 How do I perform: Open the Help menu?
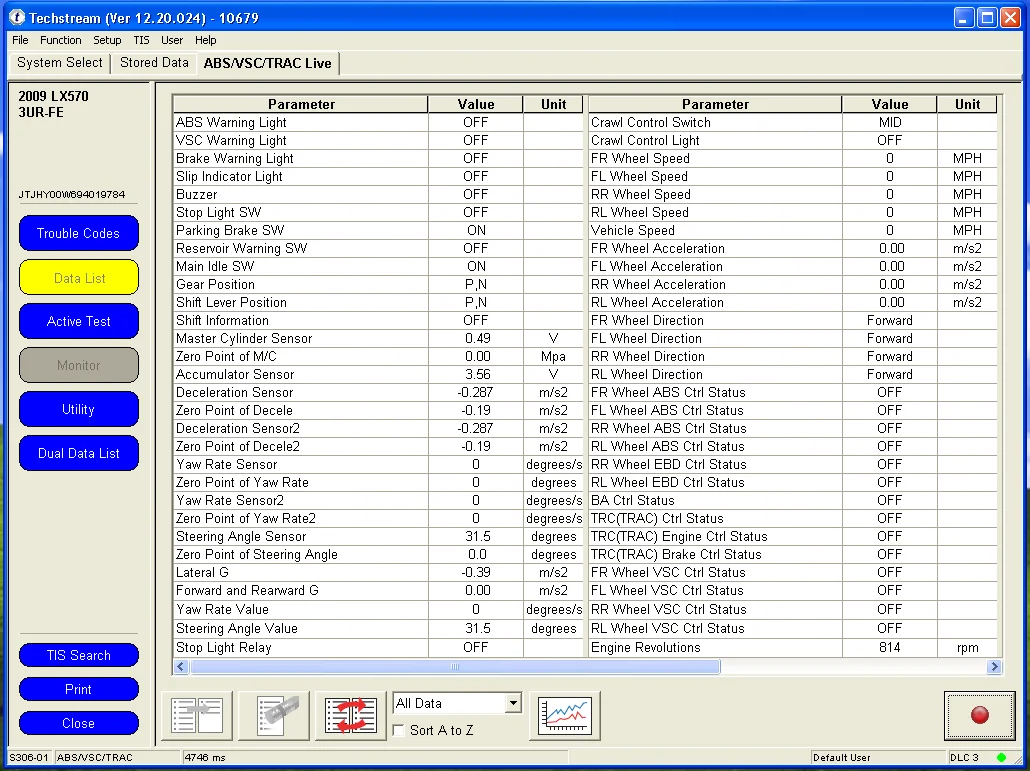coord(206,40)
